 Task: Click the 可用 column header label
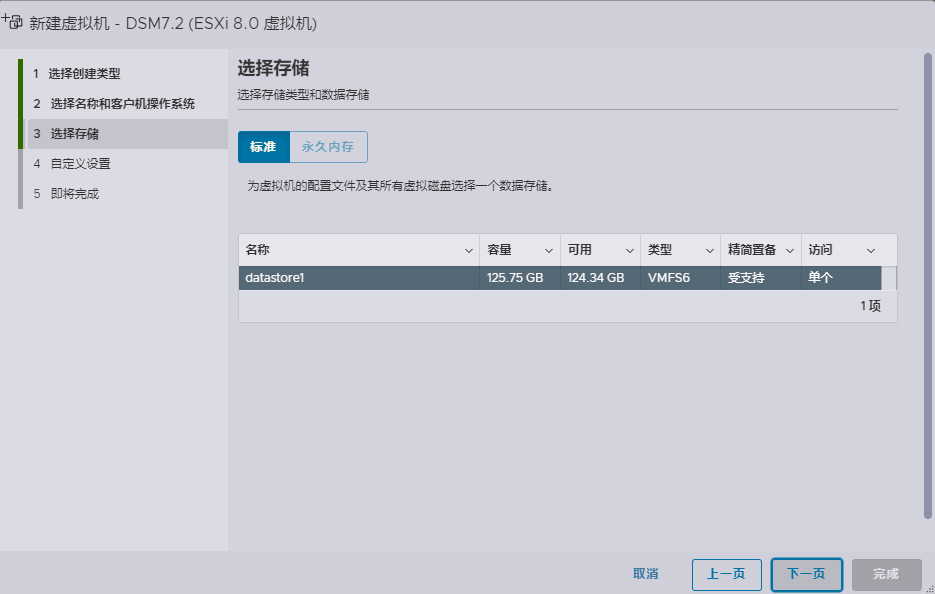[580, 250]
